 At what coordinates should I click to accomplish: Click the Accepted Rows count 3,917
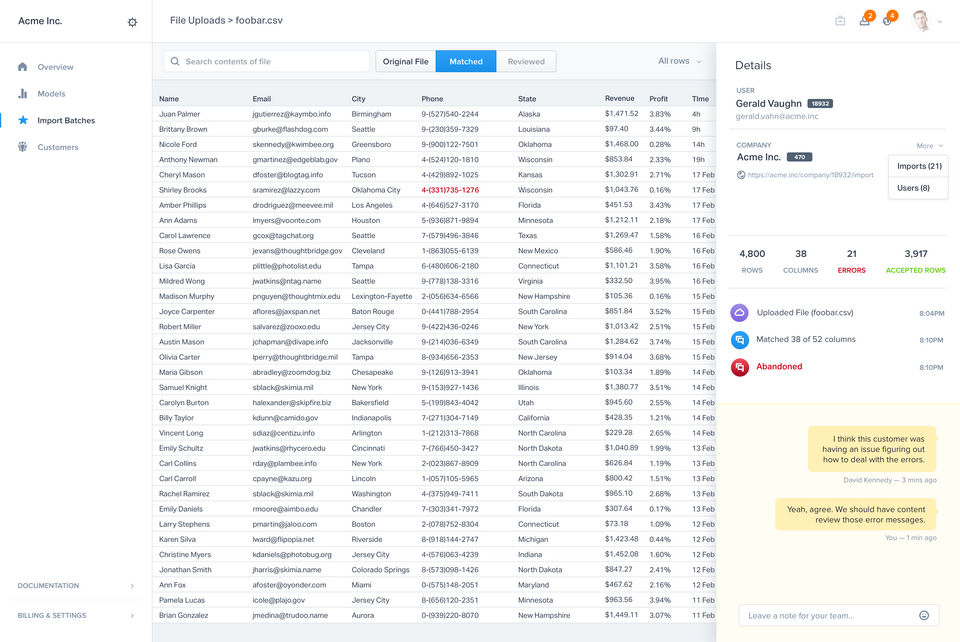point(916,254)
